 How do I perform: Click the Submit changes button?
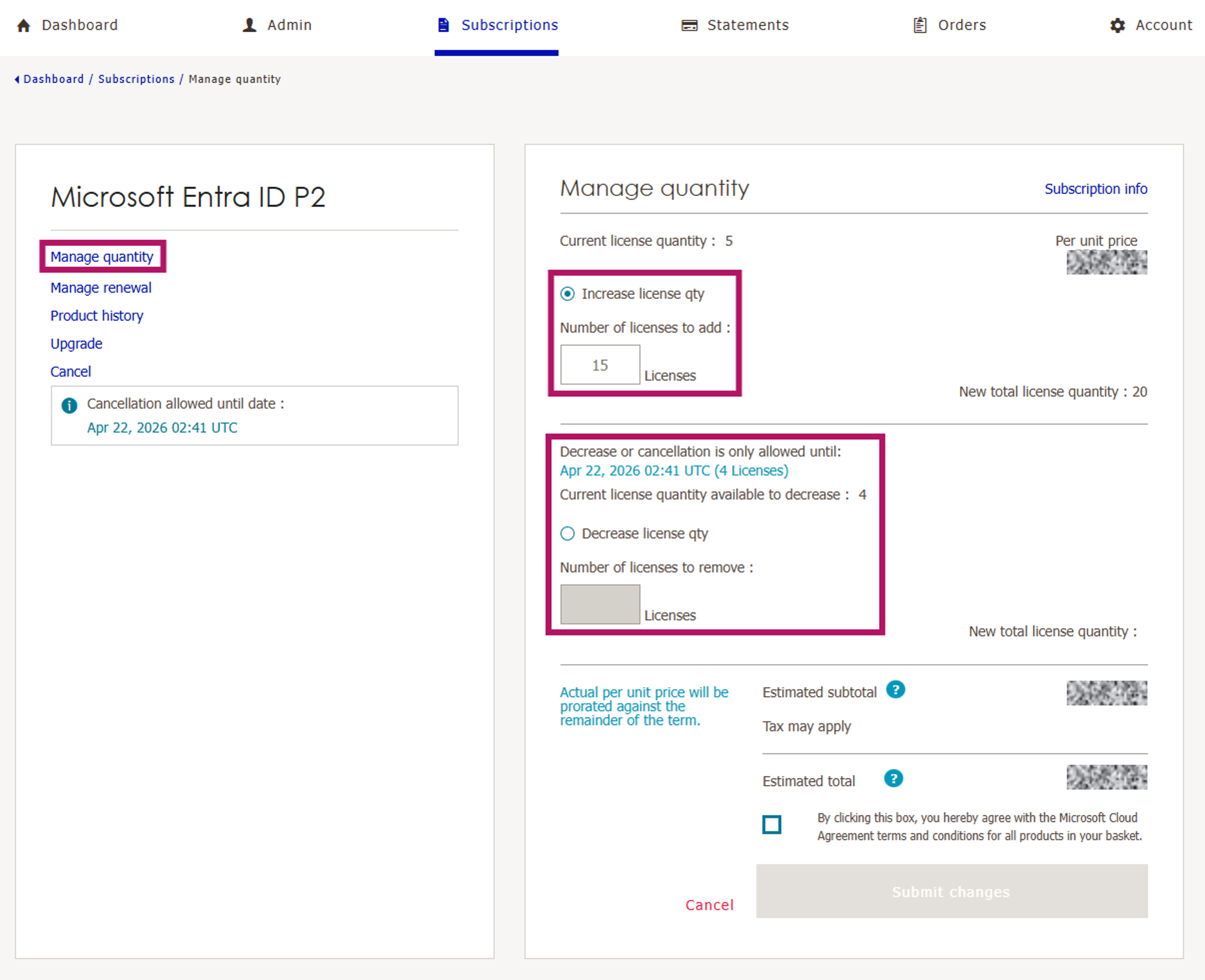(x=951, y=892)
